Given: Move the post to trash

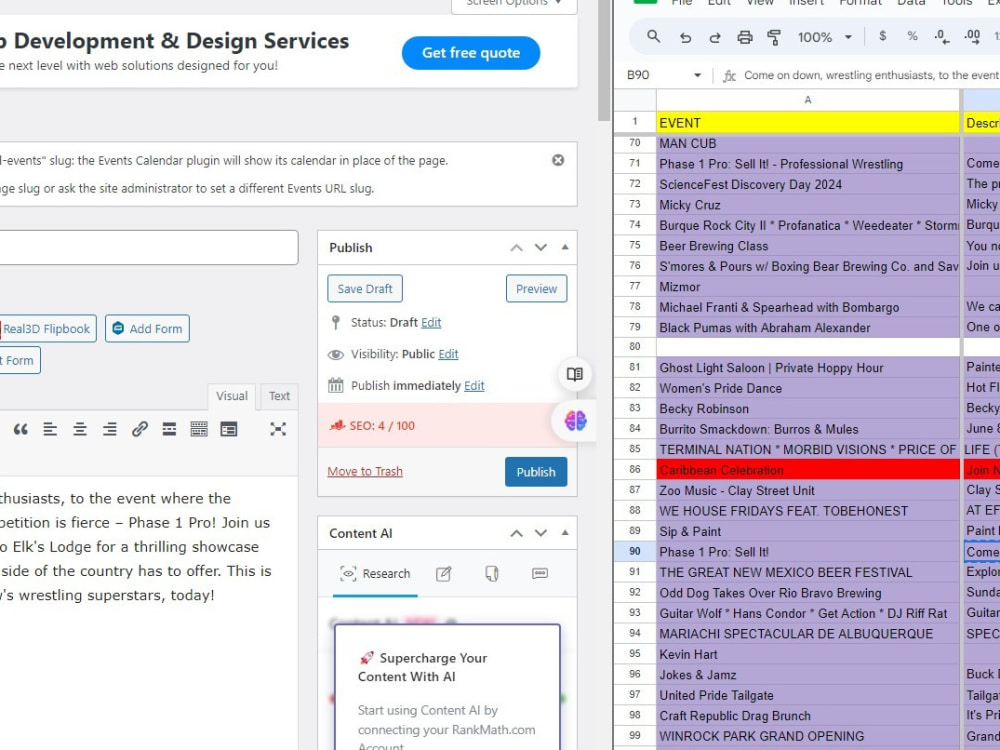Looking at the screenshot, I should (x=365, y=472).
